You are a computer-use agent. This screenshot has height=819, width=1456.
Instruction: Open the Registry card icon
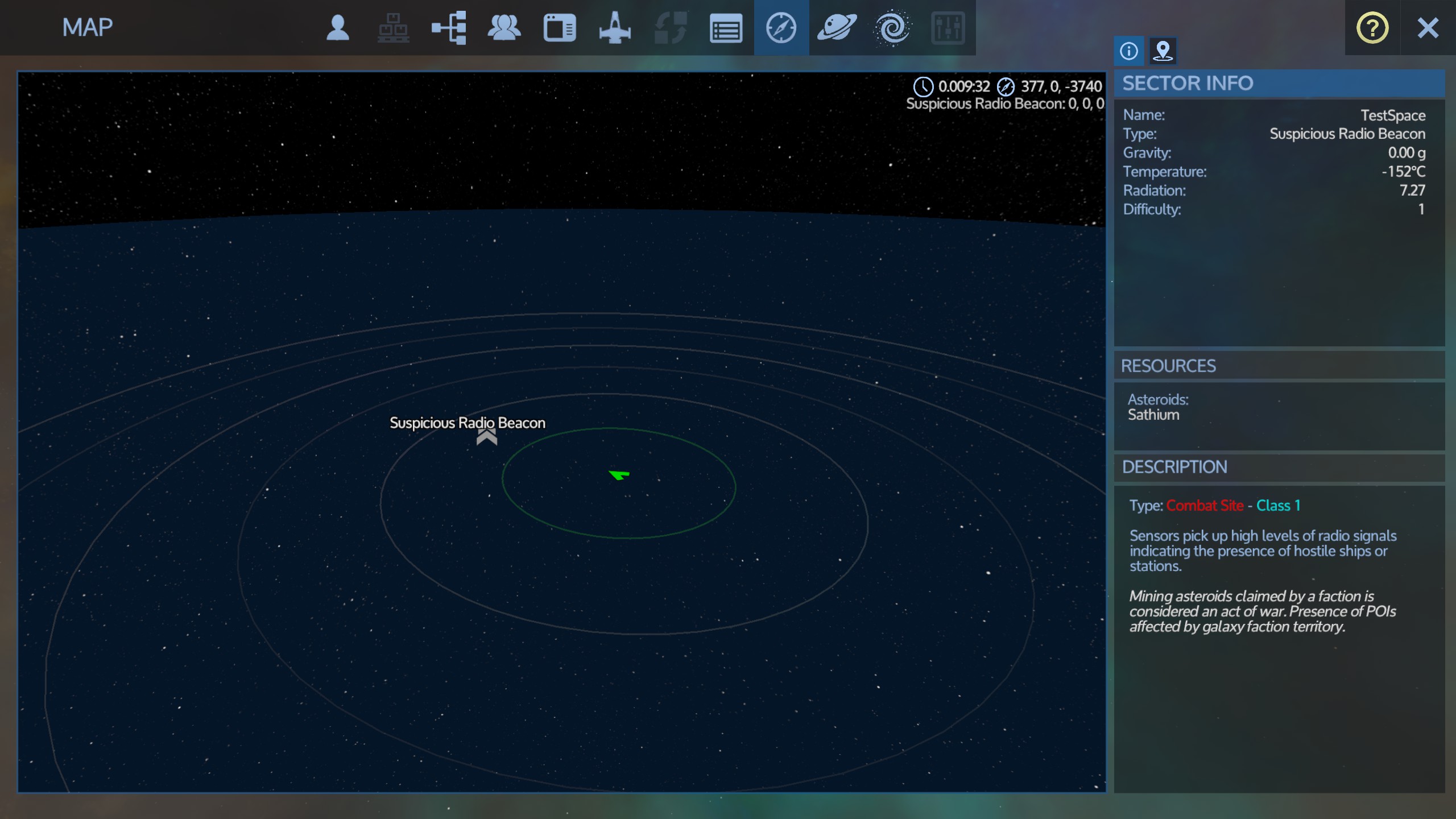point(560,28)
